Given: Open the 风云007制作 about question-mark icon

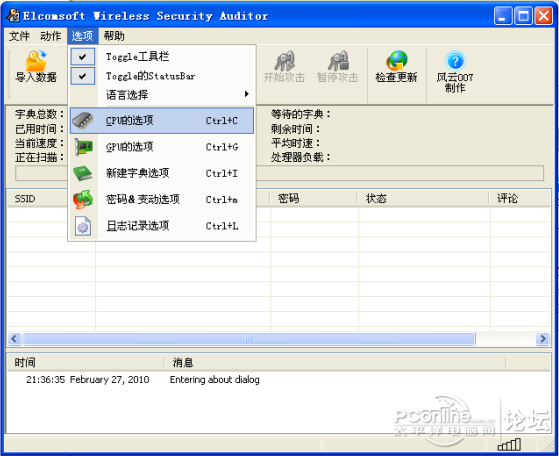Looking at the screenshot, I should point(455,61).
